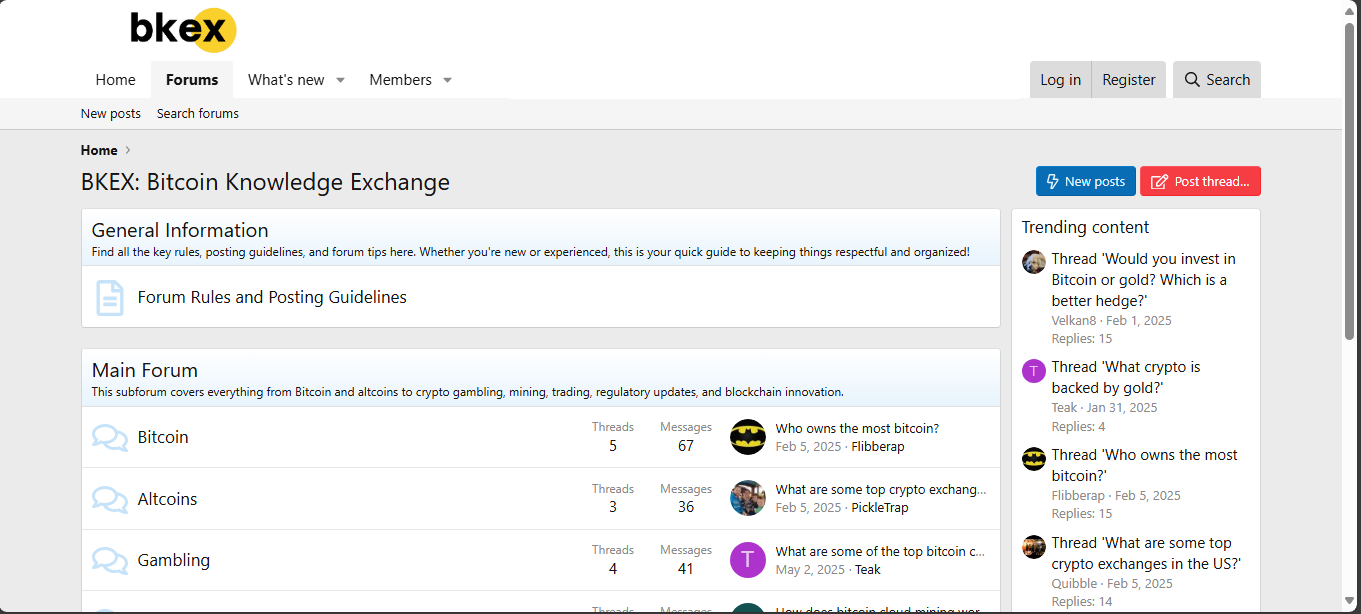Click the Gambling forum speech-bubble icon
The height and width of the screenshot is (614, 1361).
click(x=109, y=560)
